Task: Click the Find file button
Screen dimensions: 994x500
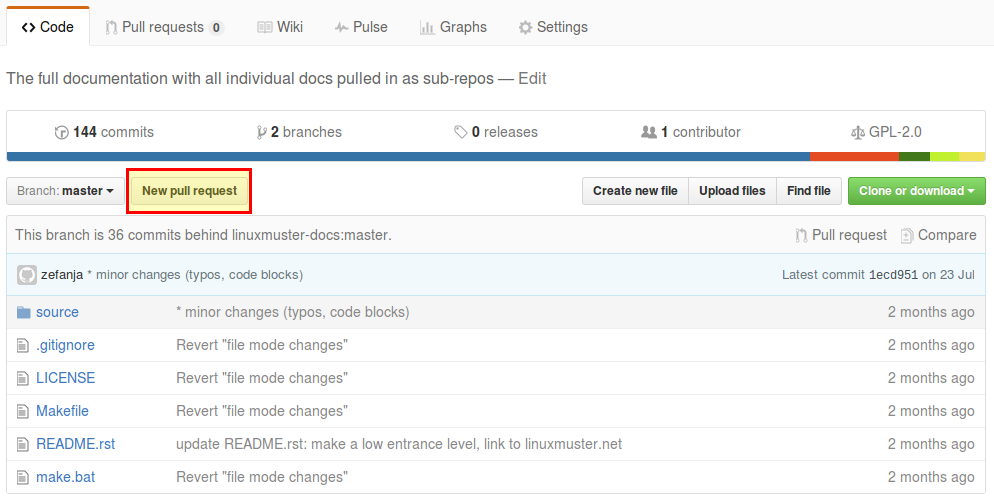Action: (809, 191)
